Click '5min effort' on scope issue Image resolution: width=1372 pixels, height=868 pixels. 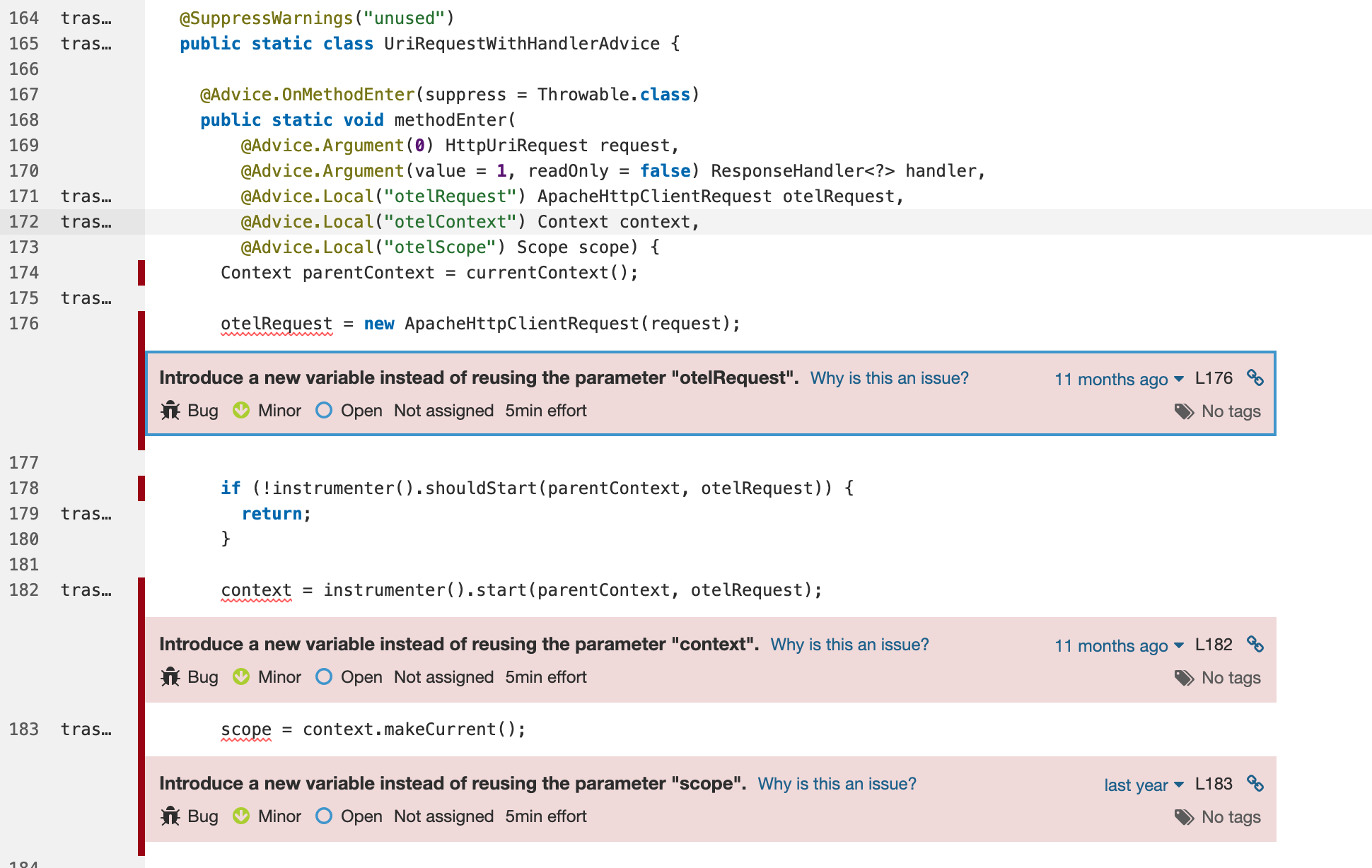(x=546, y=816)
